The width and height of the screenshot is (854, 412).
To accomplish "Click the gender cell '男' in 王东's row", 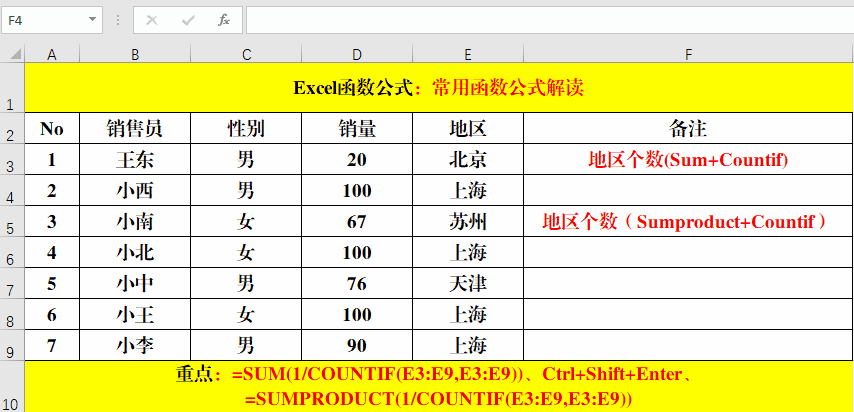I will tap(246, 159).
